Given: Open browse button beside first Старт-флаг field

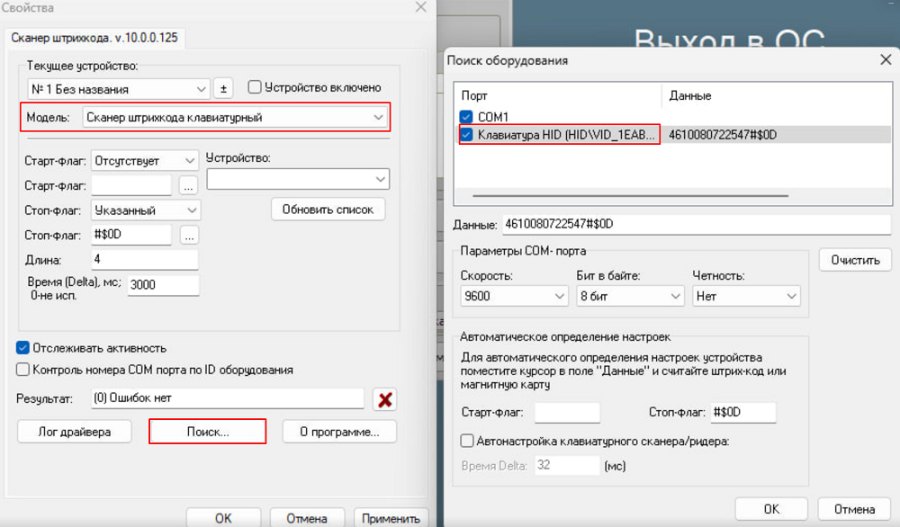Looking at the screenshot, I should 188,185.
